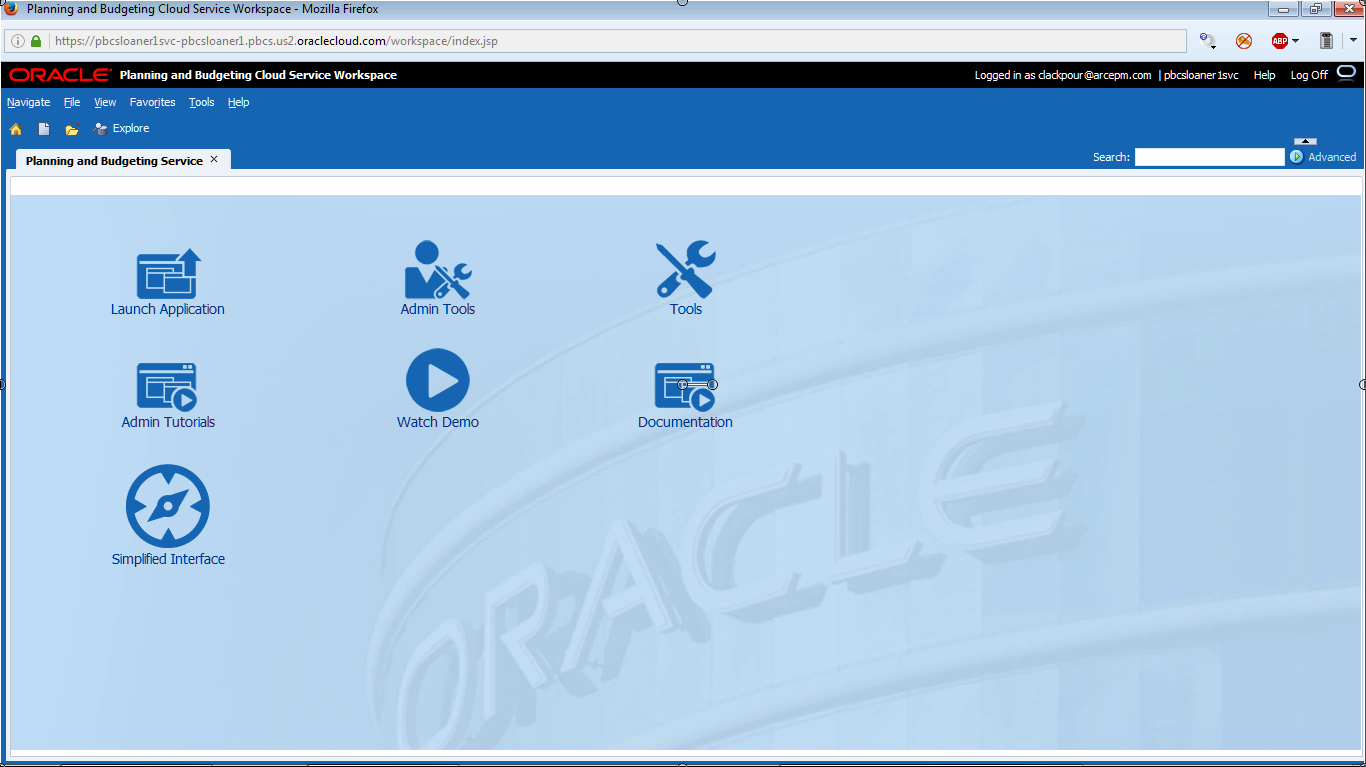This screenshot has width=1366, height=767.
Task: Open the View menu
Action: [105, 102]
